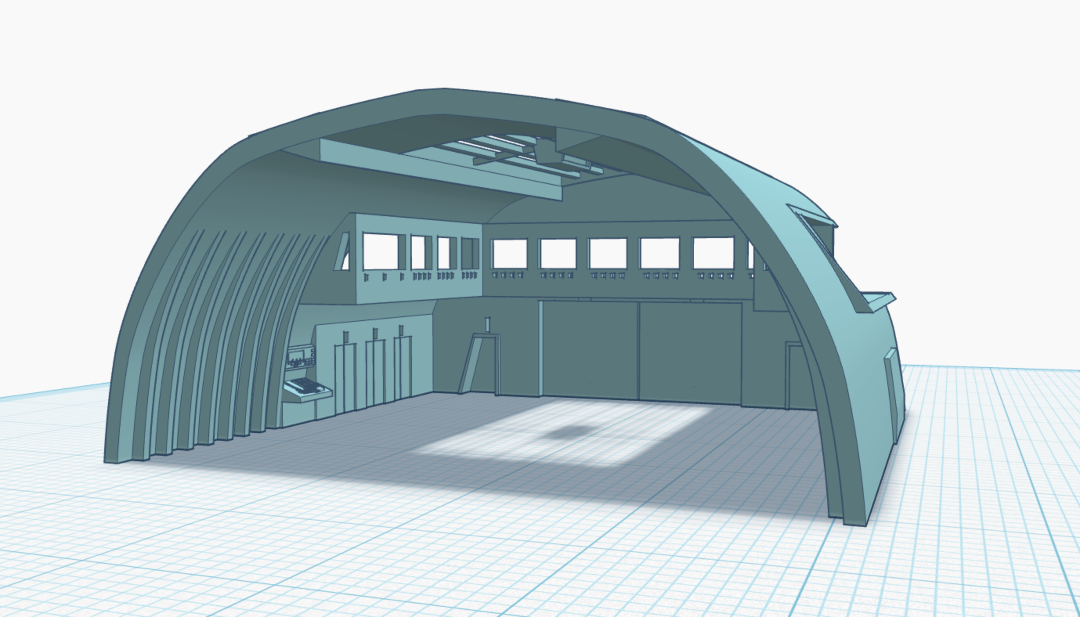Click the control console keyboard panel inside hangar
1080x617 pixels.
[x=307, y=388]
